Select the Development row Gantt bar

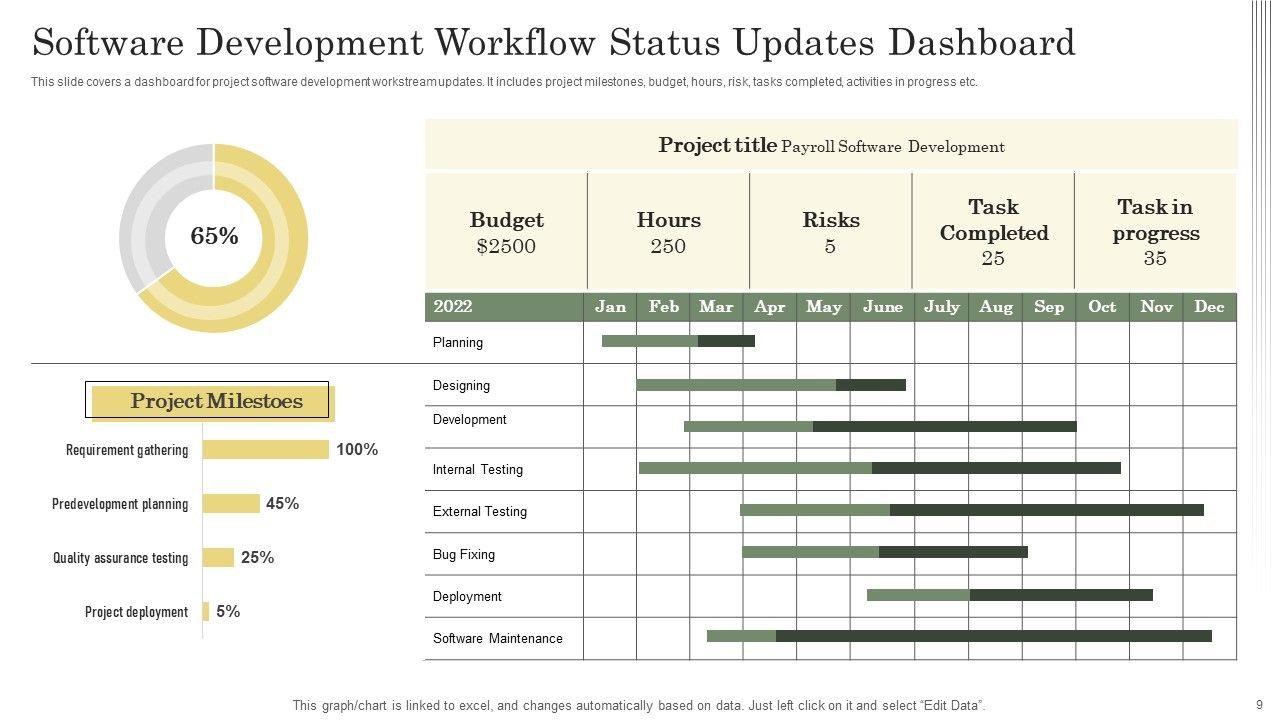coord(880,426)
